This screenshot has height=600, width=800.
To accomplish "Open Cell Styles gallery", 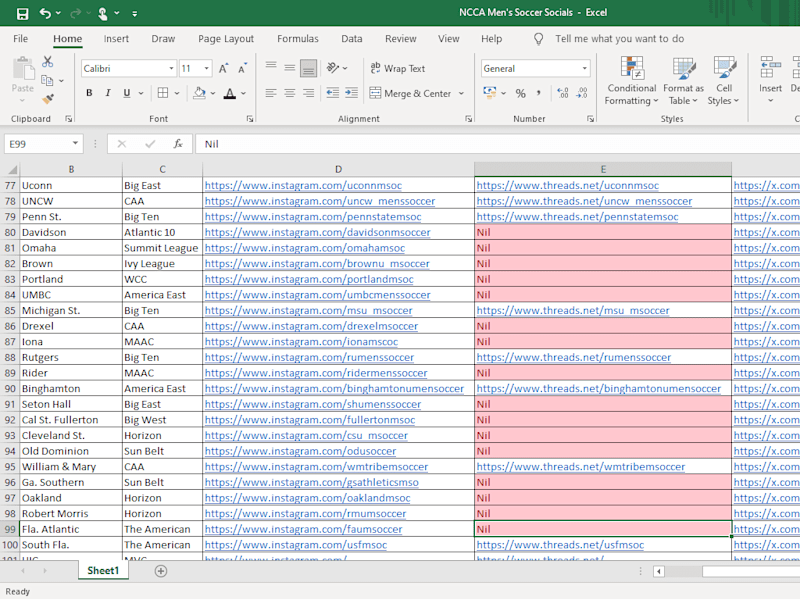I will (x=723, y=80).
